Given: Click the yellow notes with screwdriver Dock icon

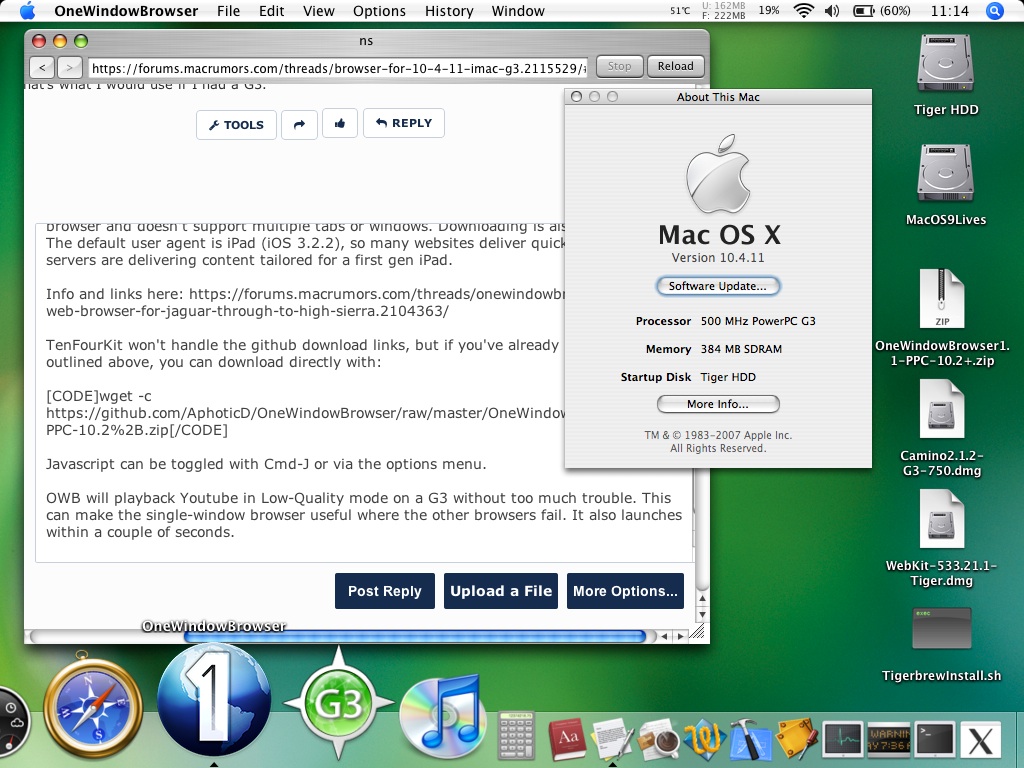Looking at the screenshot, I should (x=796, y=739).
